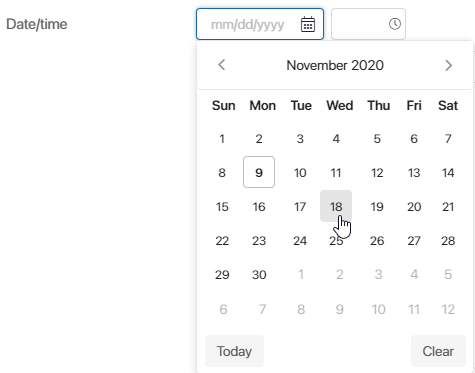Select the outlined date November 9
Image resolution: width=475 pixels, height=373 pixels.
tap(259, 172)
